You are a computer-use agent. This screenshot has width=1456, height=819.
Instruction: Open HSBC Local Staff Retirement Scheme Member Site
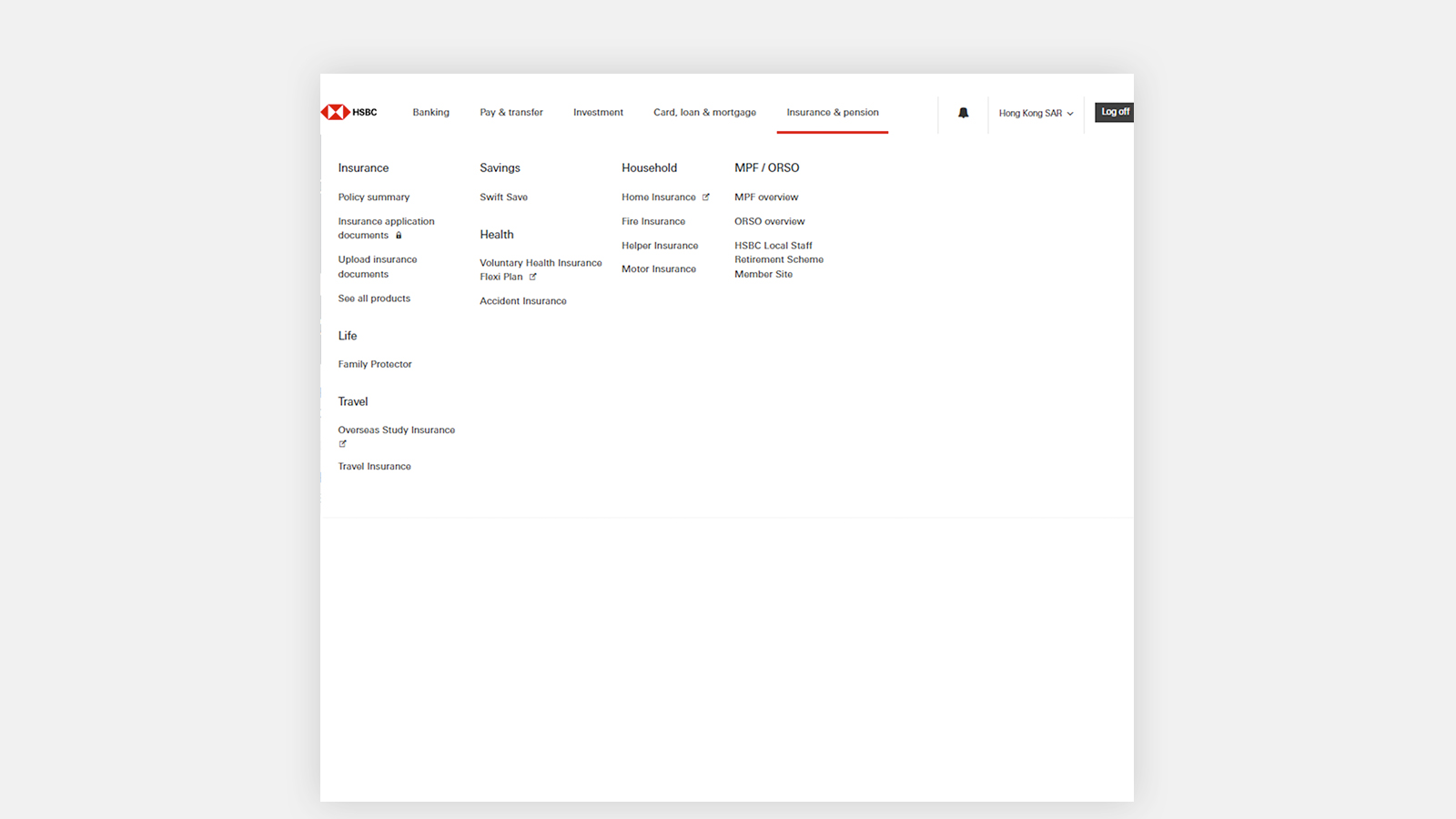779,259
